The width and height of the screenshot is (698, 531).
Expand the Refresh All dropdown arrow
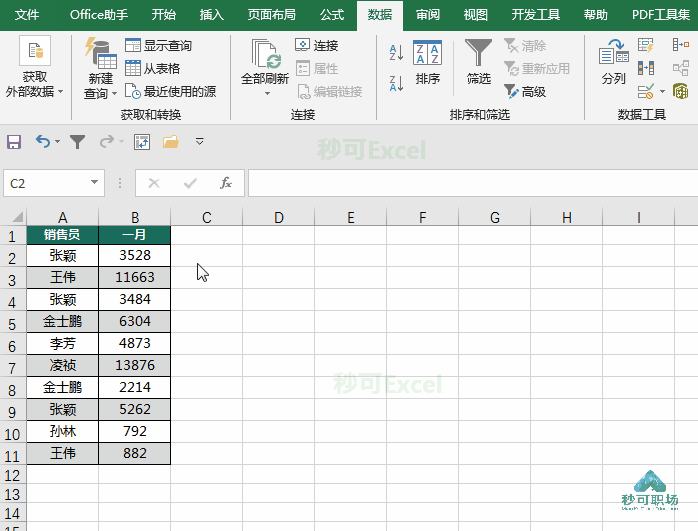(267, 93)
